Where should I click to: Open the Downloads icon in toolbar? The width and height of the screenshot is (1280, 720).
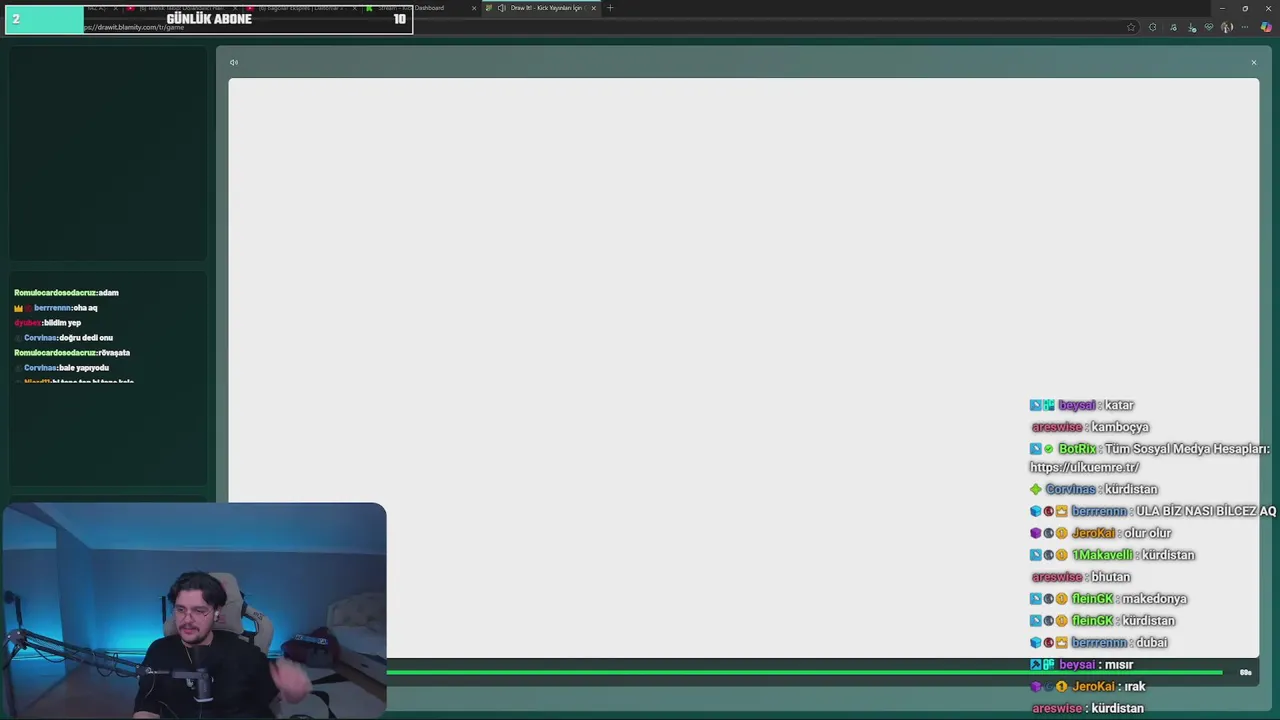pos(1191,27)
